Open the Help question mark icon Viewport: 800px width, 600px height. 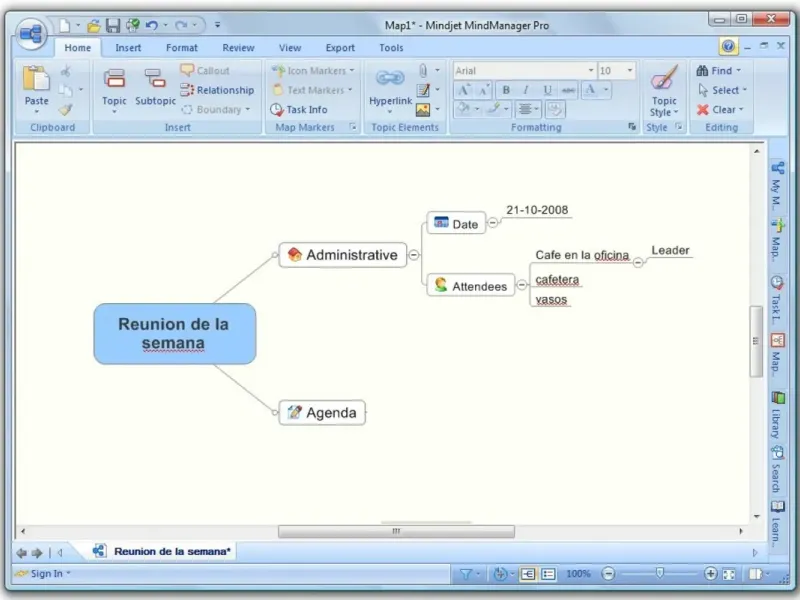(728, 46)
